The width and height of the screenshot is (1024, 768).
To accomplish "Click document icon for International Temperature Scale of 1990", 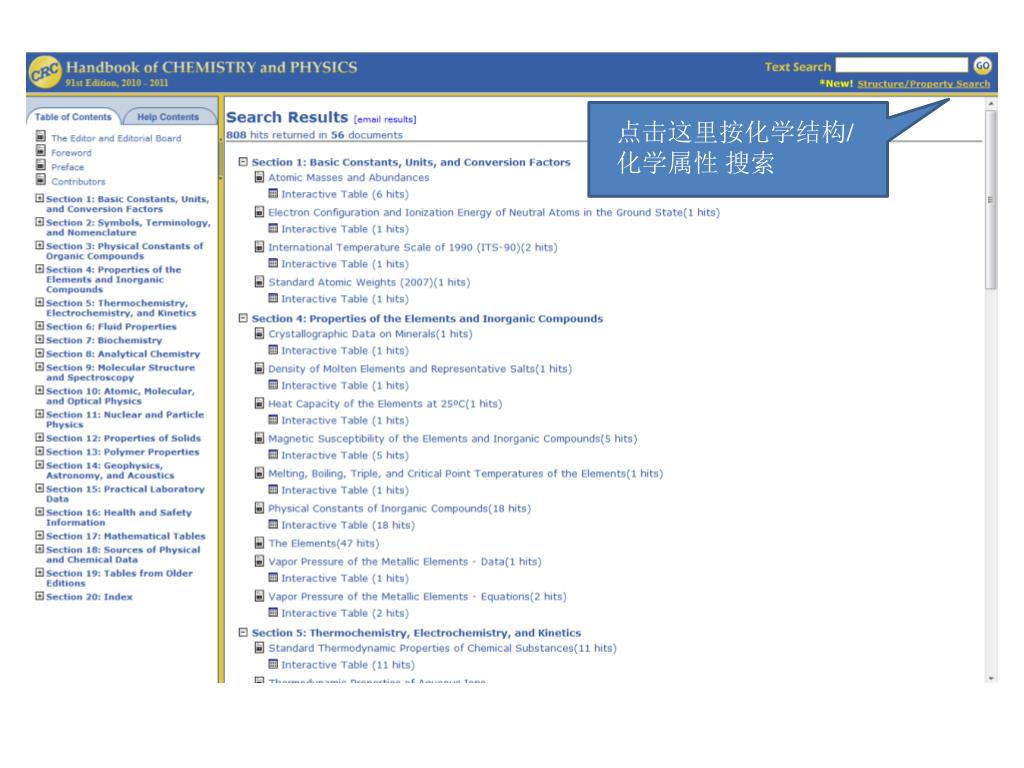I will [x=259, y=247].
